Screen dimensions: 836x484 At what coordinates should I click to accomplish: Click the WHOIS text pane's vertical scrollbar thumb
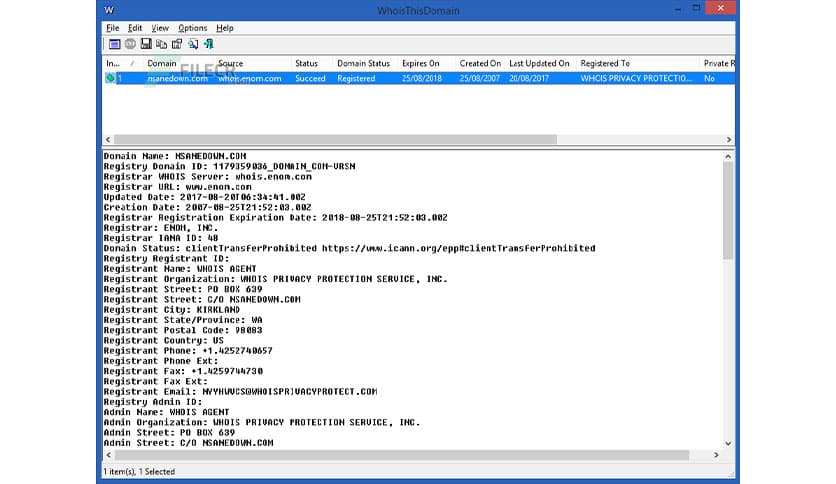coord(728,211)
